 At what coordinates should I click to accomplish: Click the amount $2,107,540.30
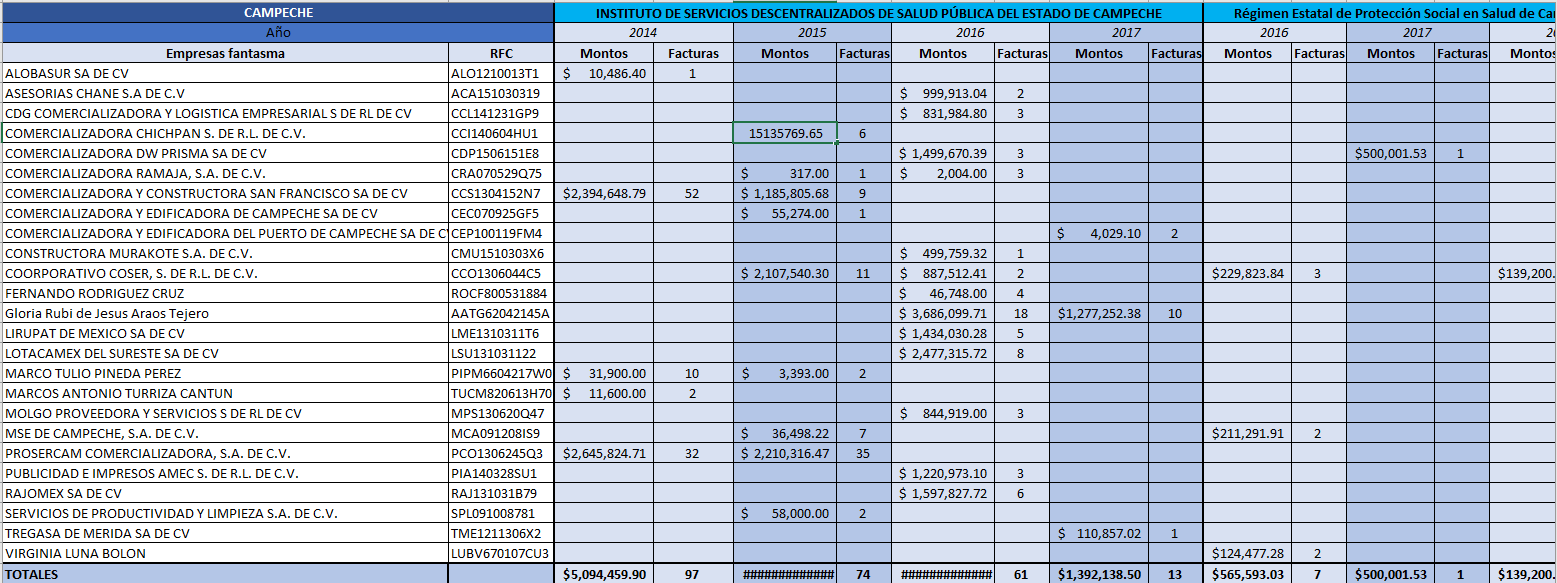pos(785,273)
